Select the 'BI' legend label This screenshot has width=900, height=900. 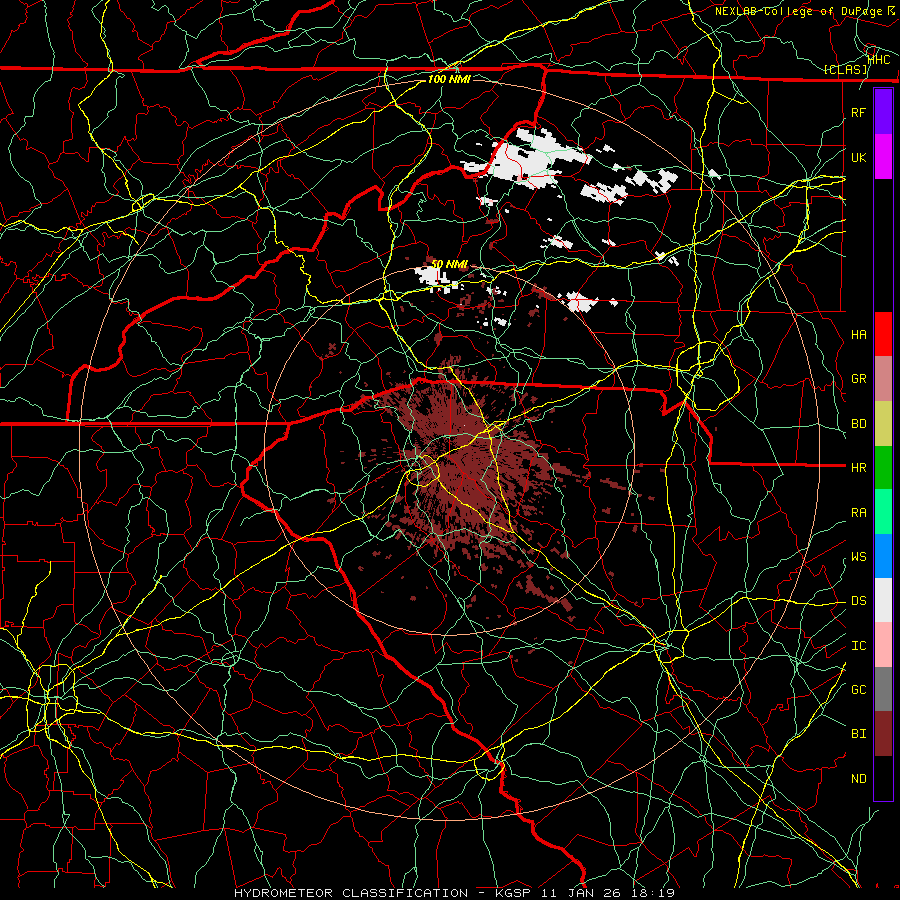pyautogui.click(x=858, y=734)
